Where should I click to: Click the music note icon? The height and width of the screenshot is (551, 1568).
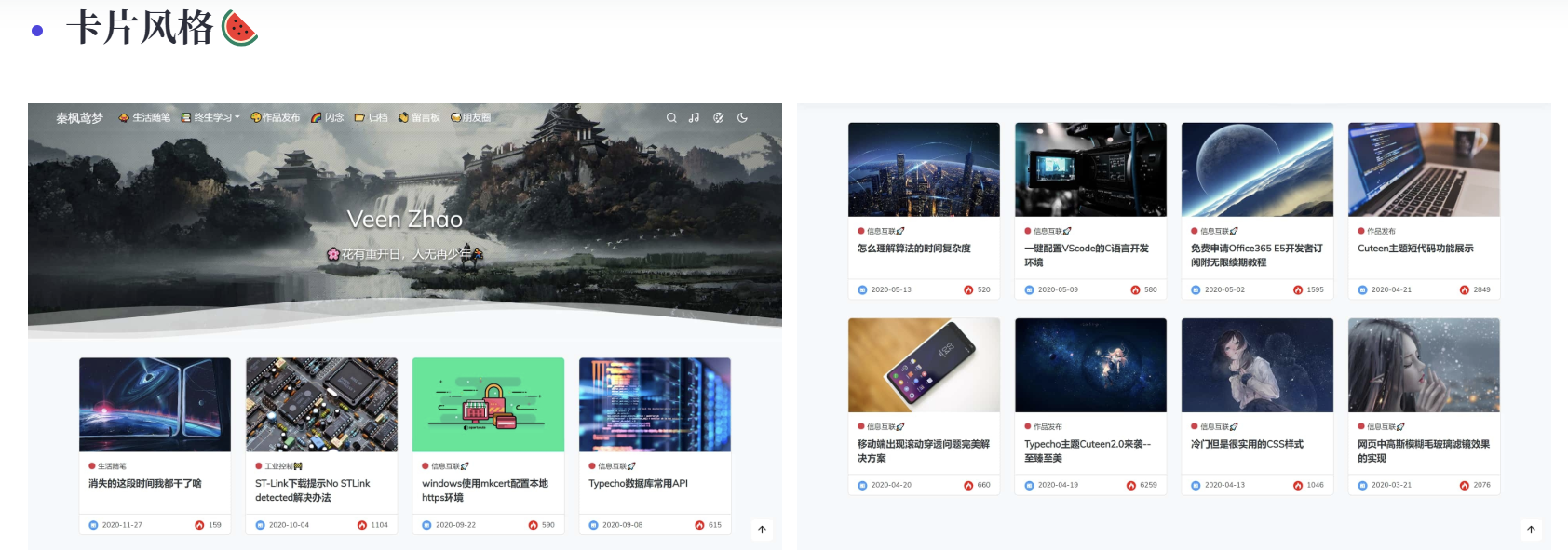click(694, 118)
